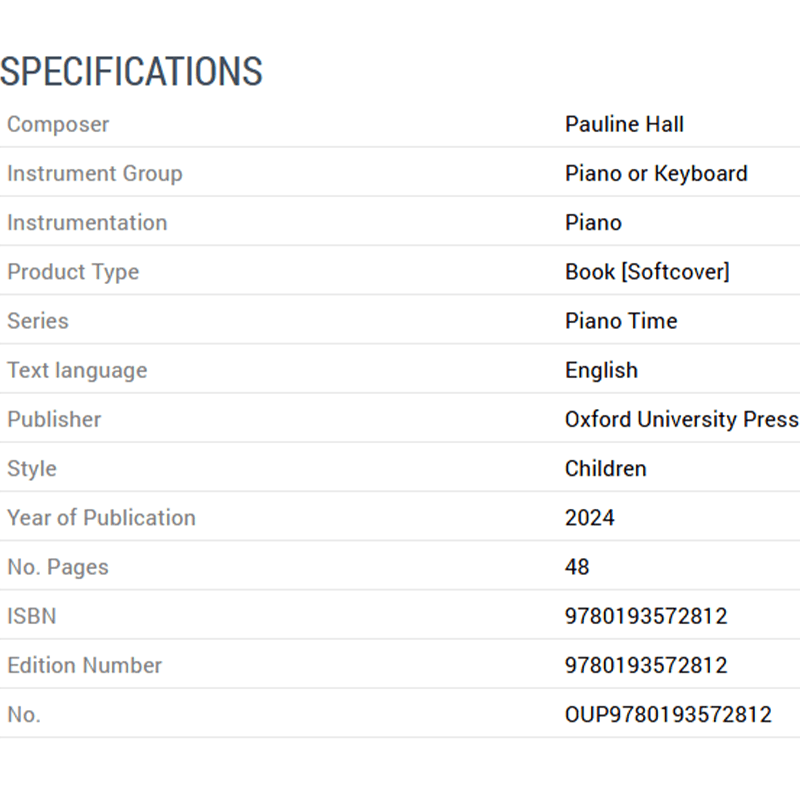The height and width of the screenshot is (800, 800).
Task: Open the Piano or Keyboard instrument group
Action: [656, 173]
